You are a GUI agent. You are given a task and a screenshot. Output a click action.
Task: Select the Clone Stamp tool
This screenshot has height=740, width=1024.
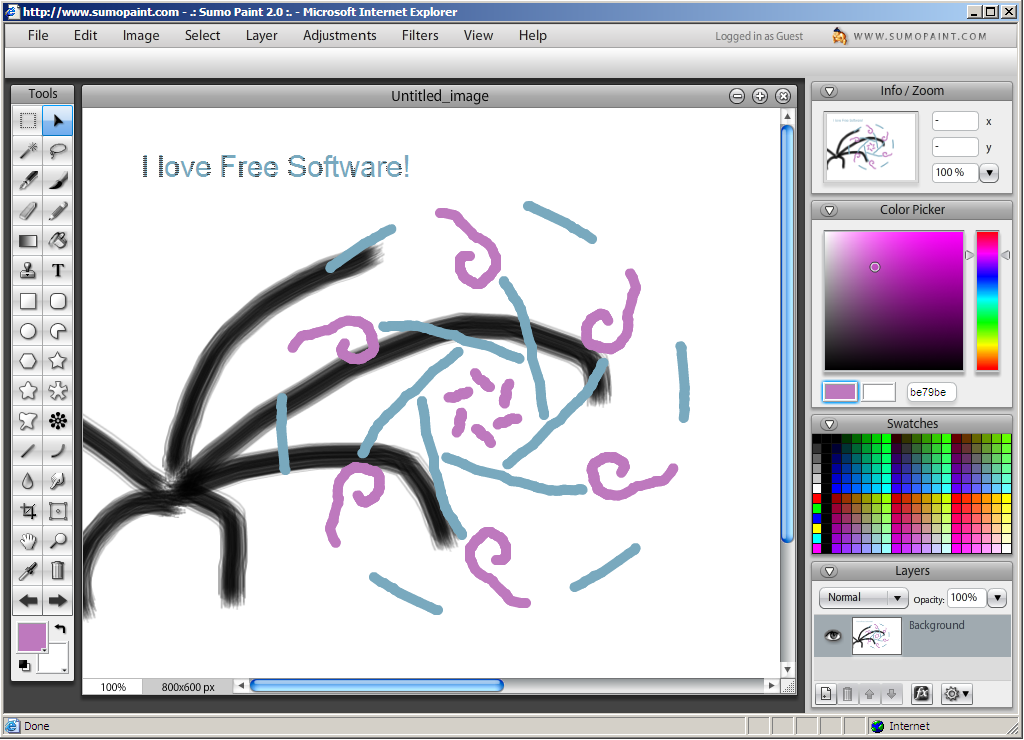pos(27,270)
